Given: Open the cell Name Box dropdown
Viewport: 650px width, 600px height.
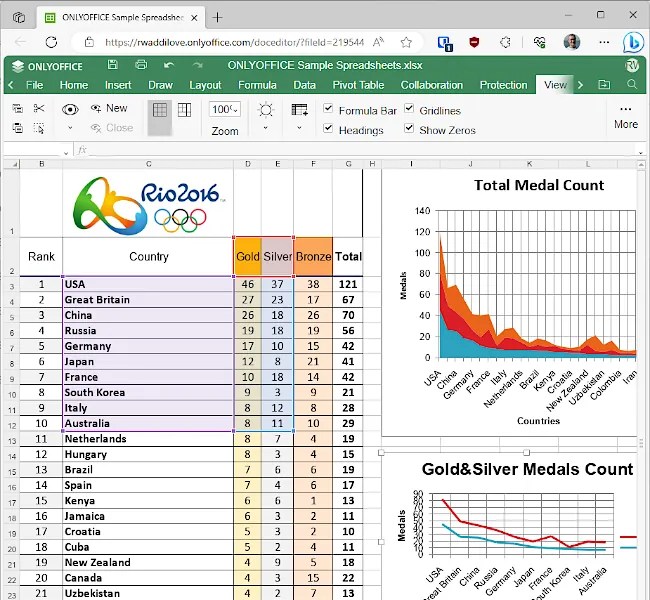Looking at the screenshot, I should (66, 153).
